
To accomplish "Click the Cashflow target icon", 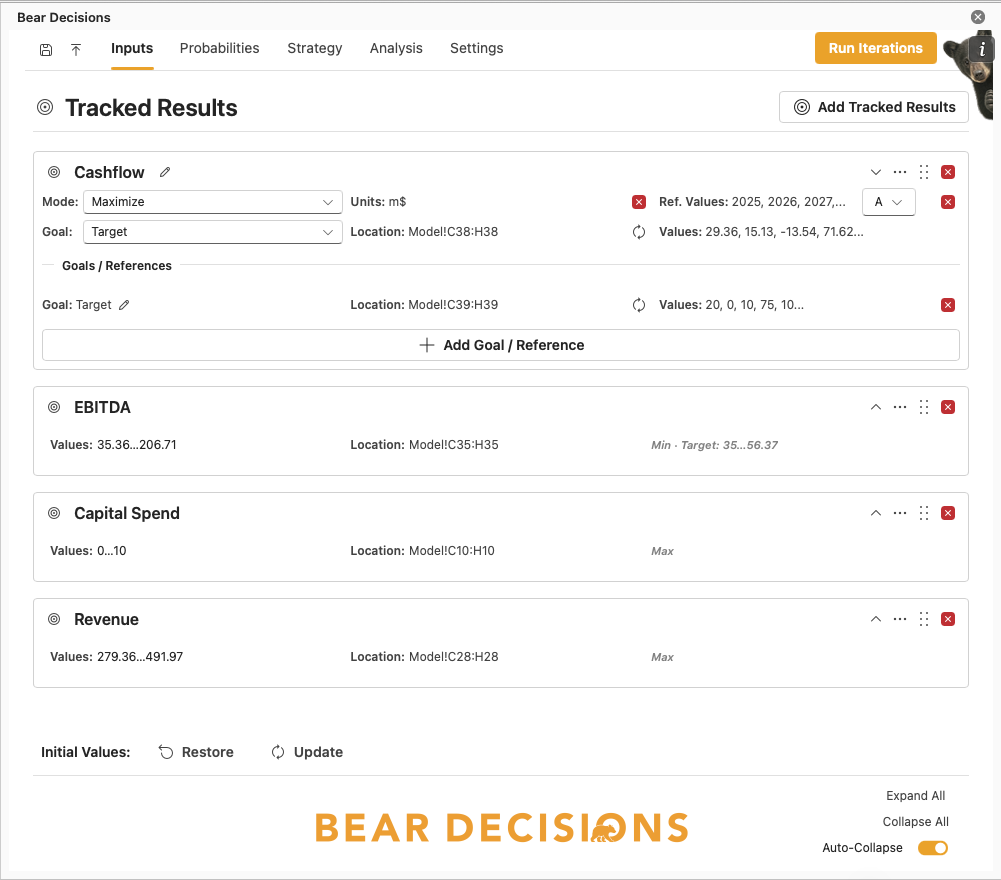I will click(54, 172).
